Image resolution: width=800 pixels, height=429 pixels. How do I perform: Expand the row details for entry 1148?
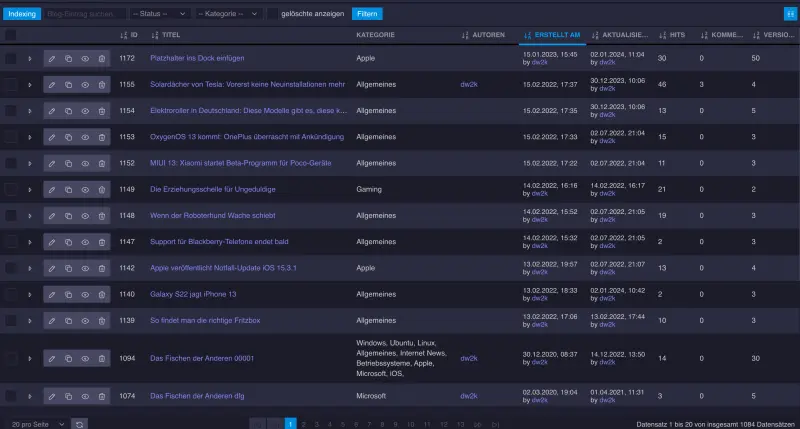tap(30, 215)
